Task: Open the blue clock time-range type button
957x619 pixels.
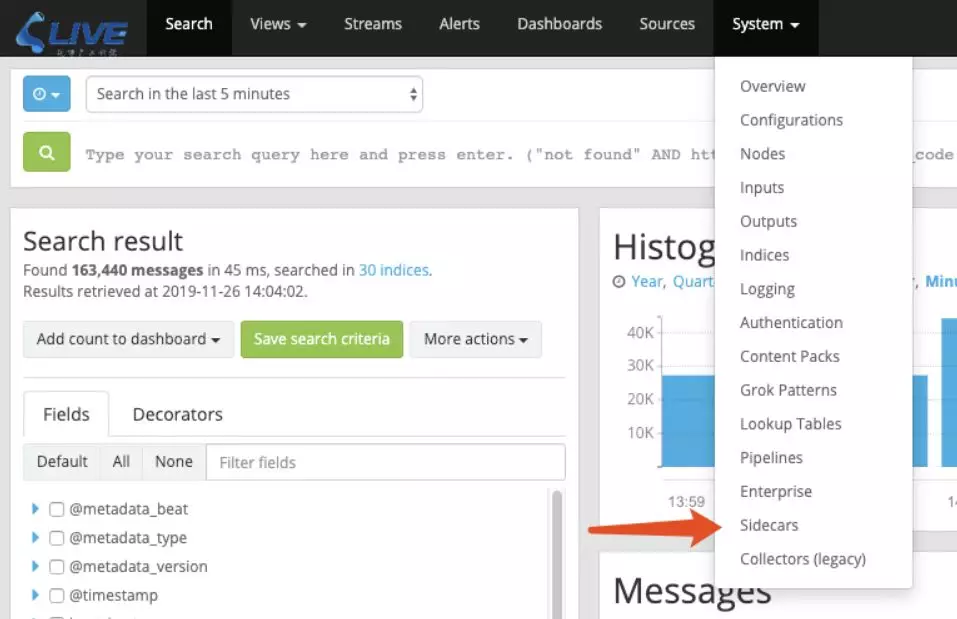Action: [x=46, y=94]
